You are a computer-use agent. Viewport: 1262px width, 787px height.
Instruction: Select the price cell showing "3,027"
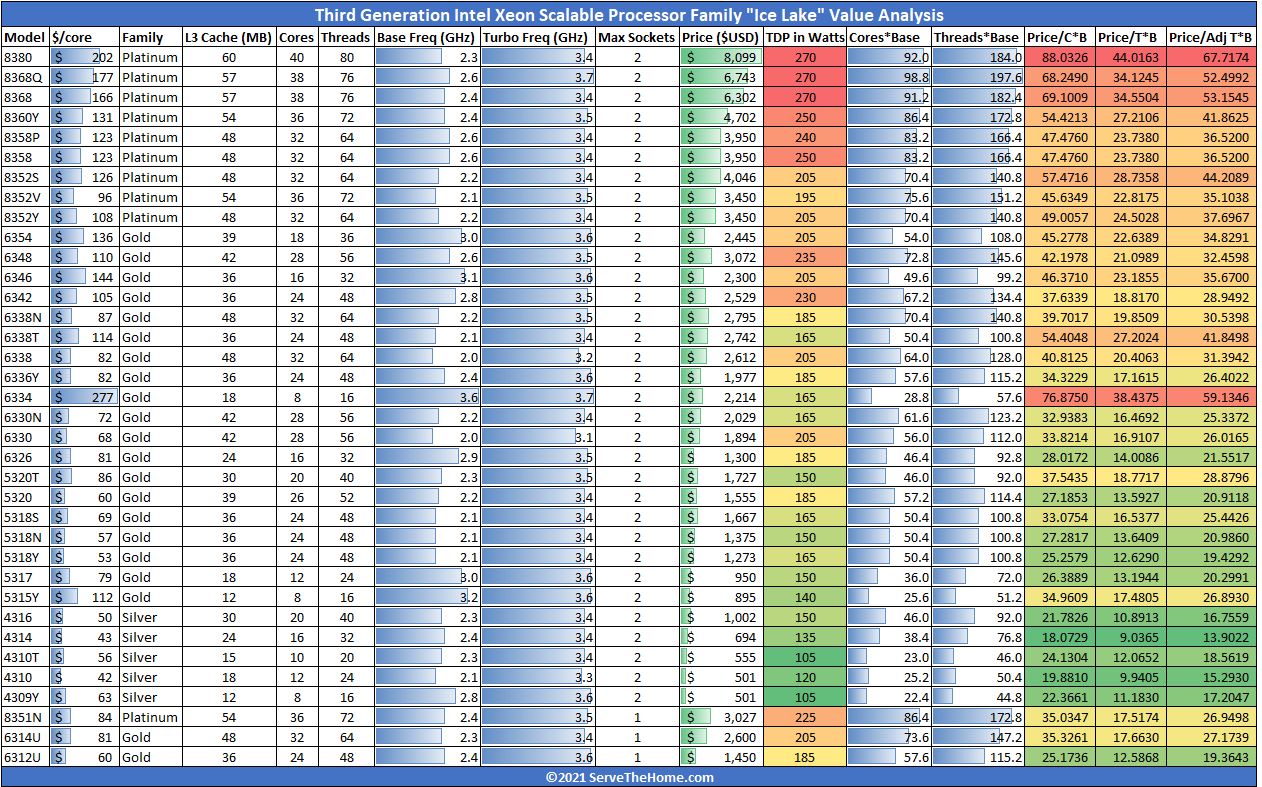coord(721,717)
